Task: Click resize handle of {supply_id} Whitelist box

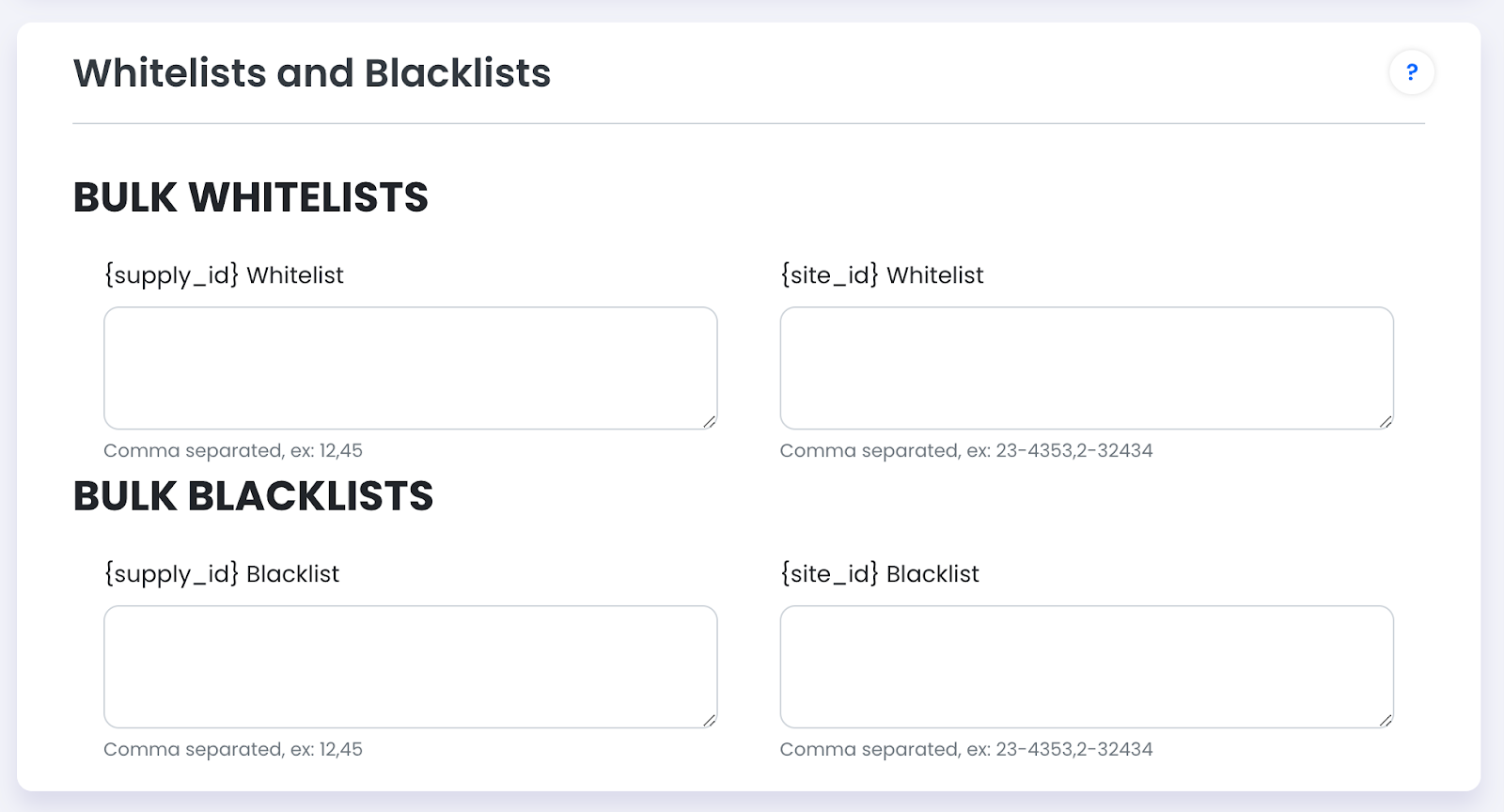Action: [710, 422]
